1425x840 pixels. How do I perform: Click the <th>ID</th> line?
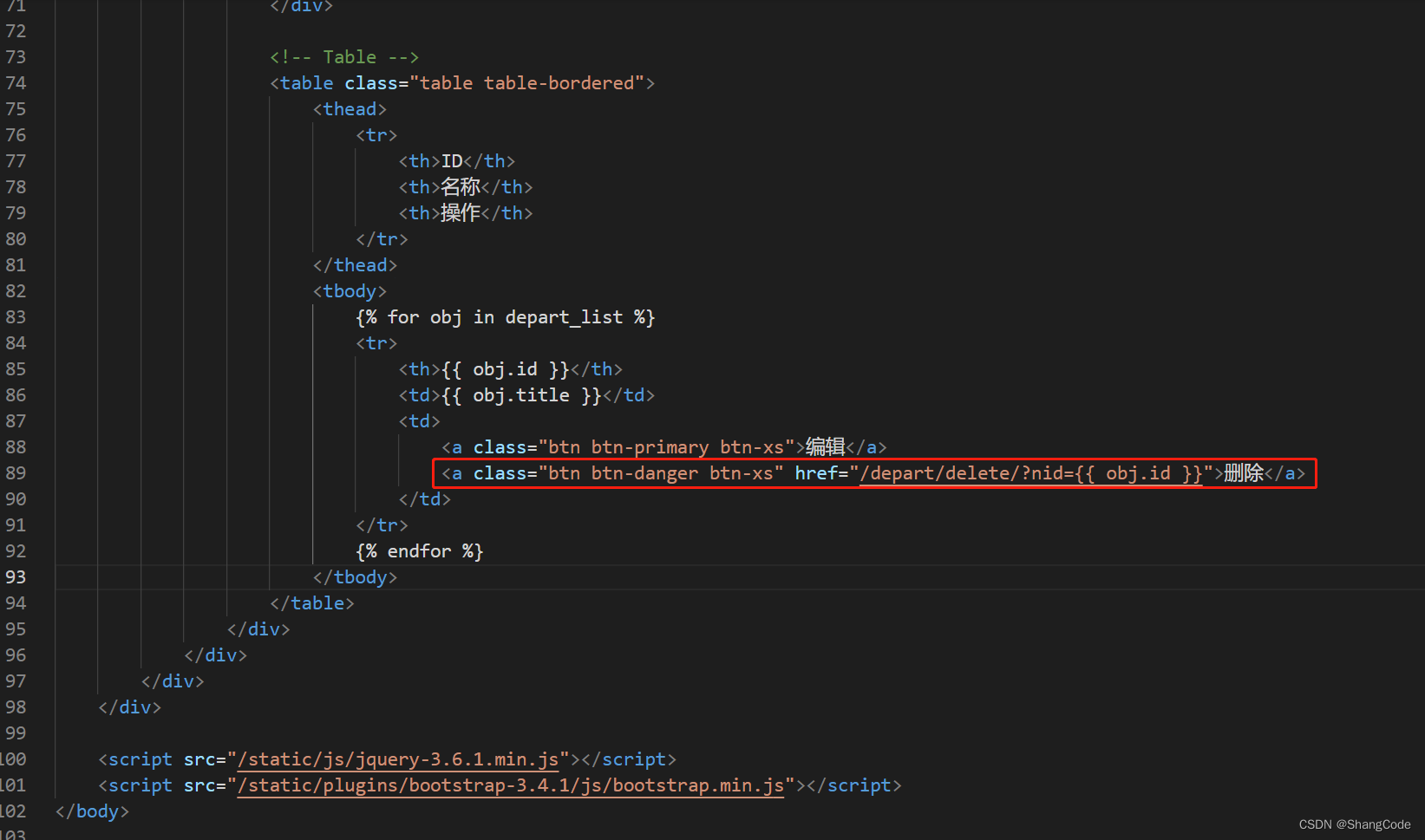click(457, 161)
